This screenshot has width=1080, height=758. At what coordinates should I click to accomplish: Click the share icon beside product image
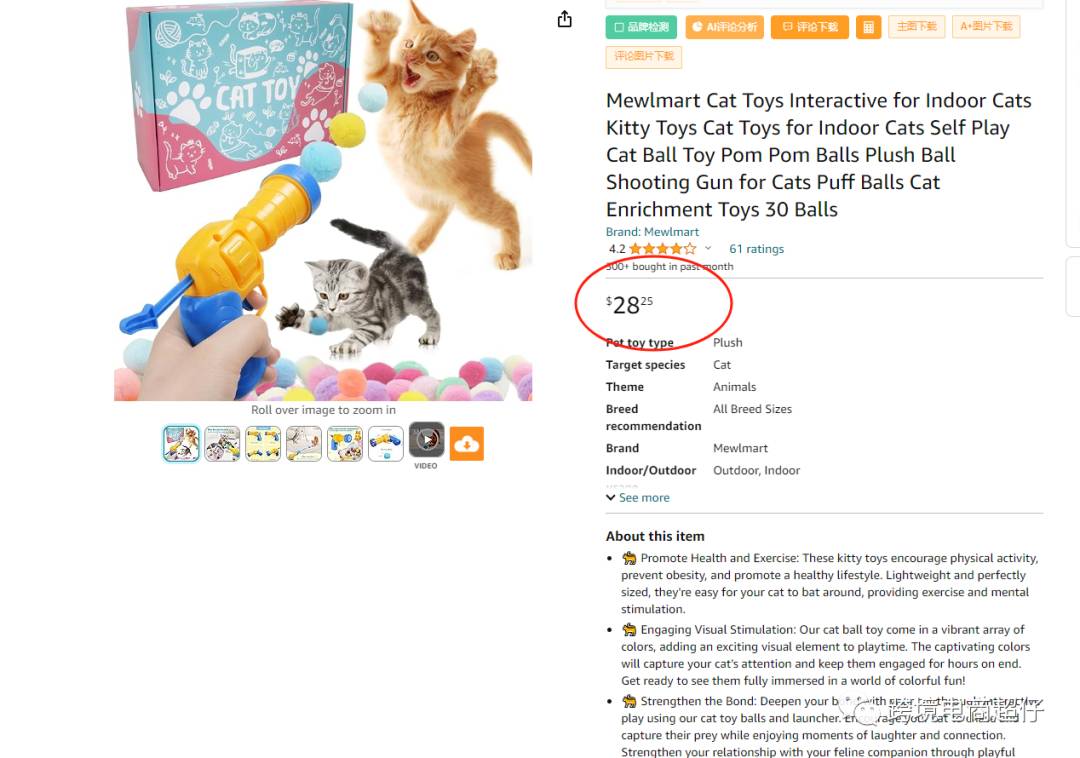point(564,19)
